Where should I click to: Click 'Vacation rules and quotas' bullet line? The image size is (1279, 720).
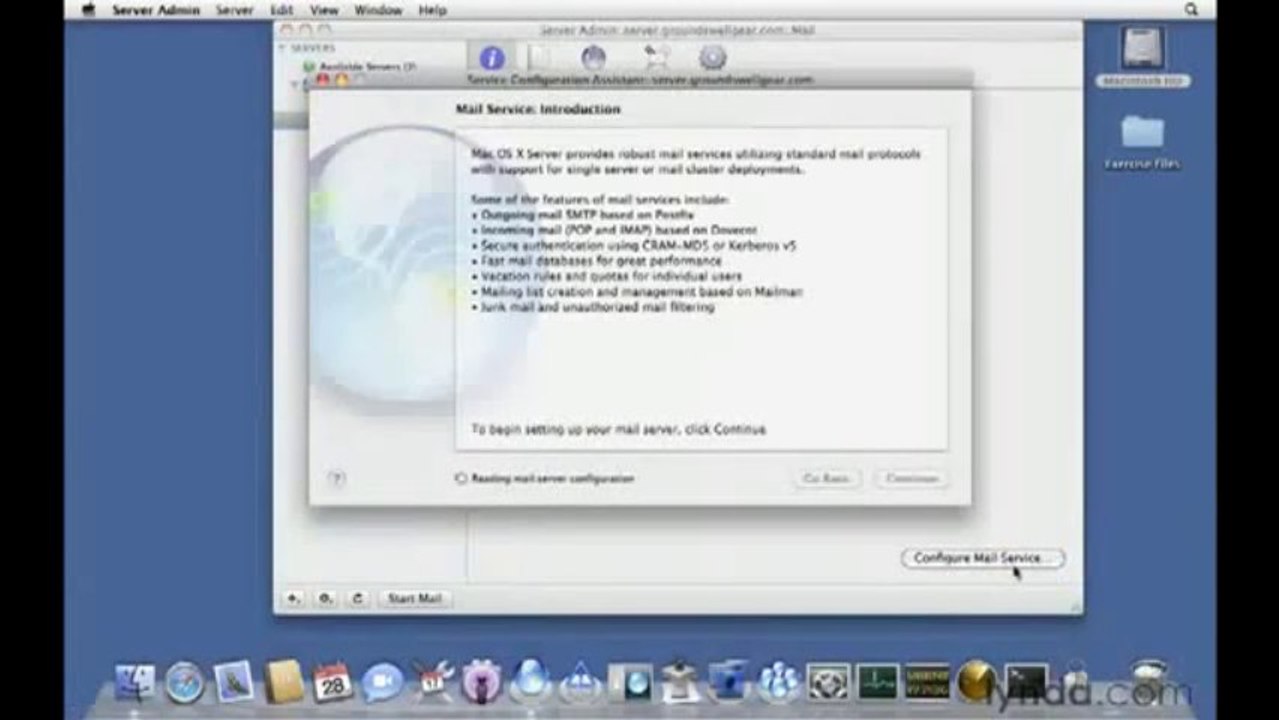[606, 275]
